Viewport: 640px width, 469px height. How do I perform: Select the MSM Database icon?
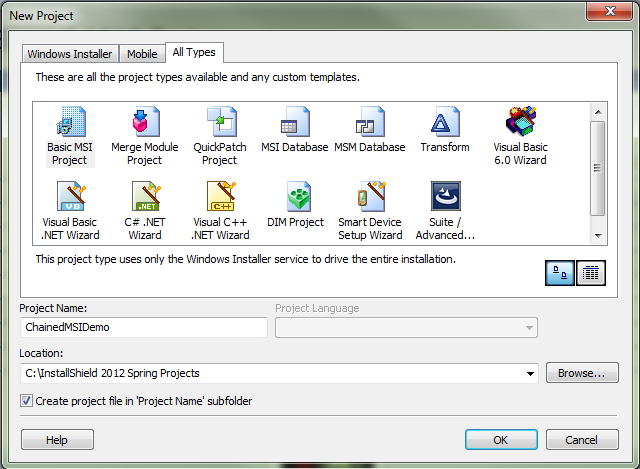pos(369,124)
